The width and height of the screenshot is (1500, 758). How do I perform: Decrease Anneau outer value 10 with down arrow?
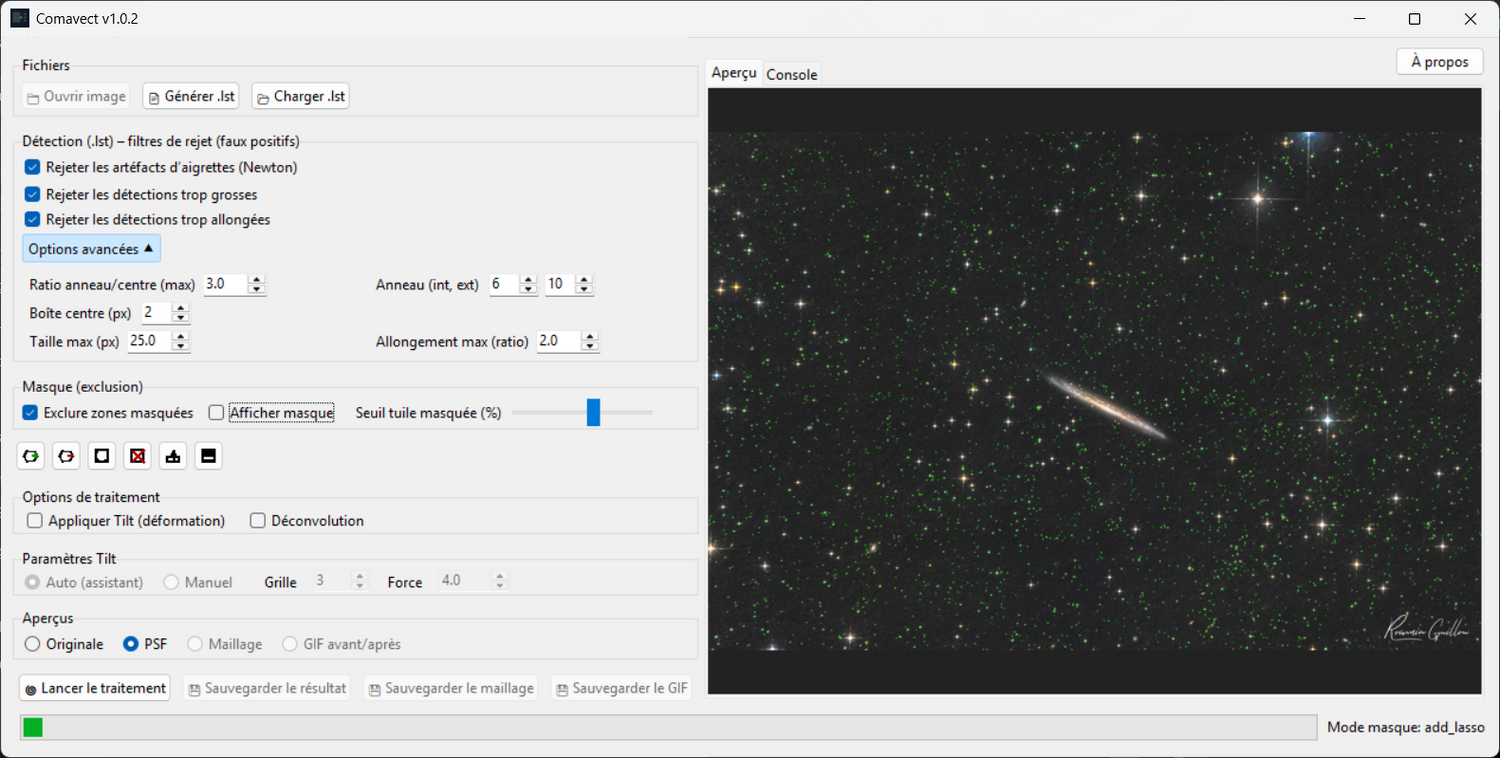584,289
